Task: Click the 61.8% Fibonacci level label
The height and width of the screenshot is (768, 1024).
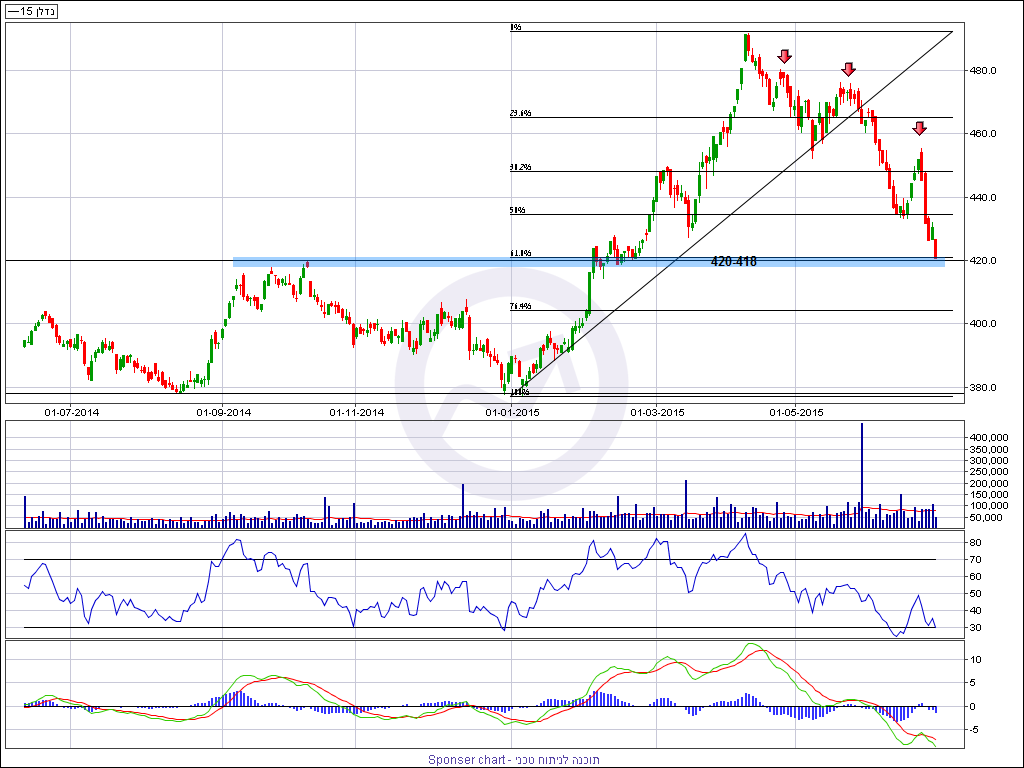Action: [520, 254]
